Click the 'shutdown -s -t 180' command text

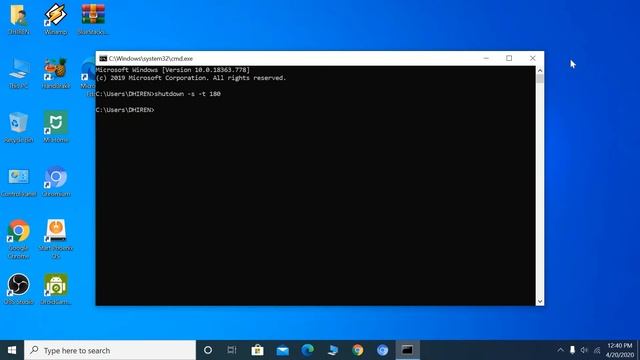click(x=187, y=94)
